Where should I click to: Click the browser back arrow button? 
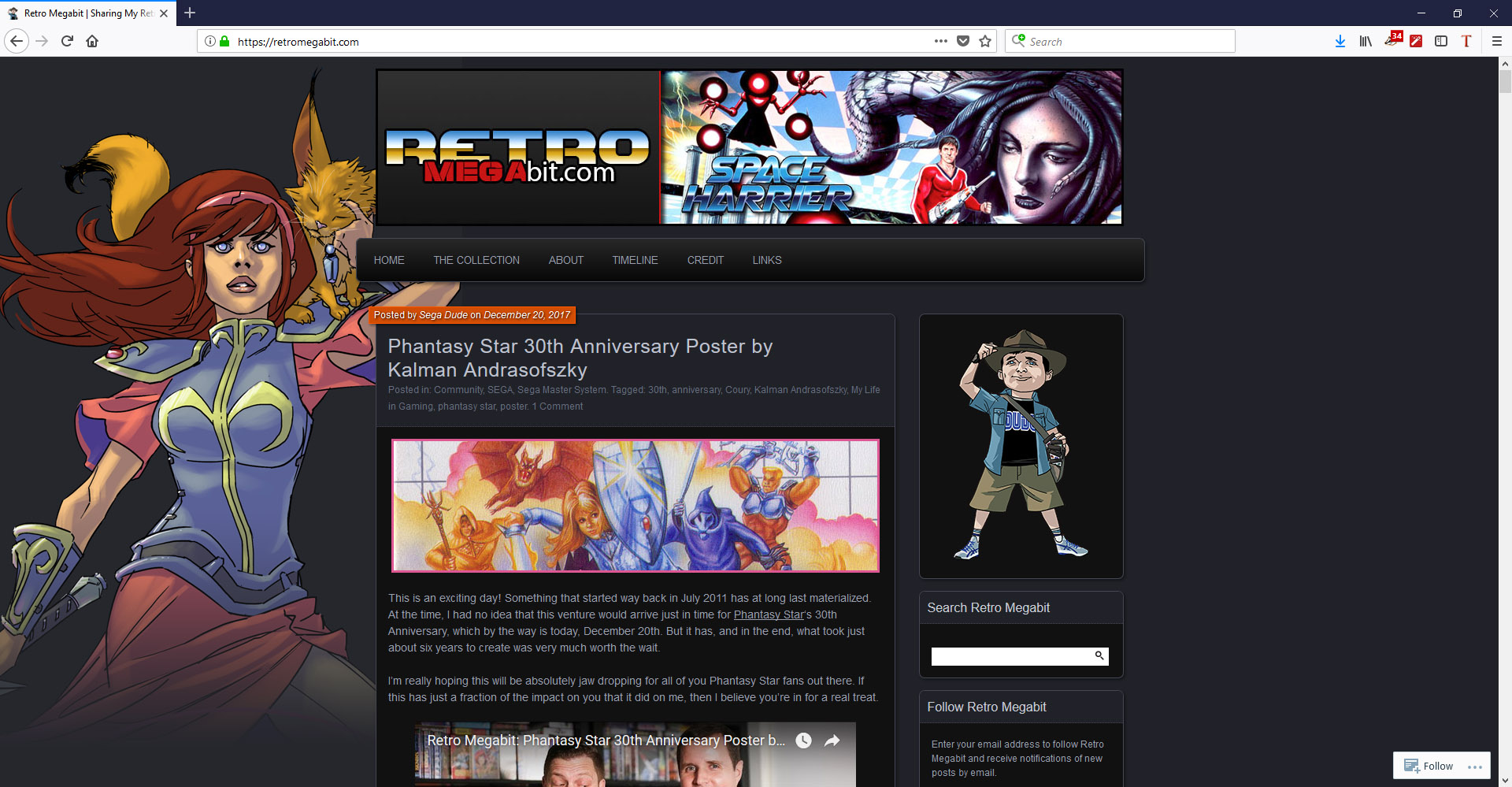click(17, 41)
